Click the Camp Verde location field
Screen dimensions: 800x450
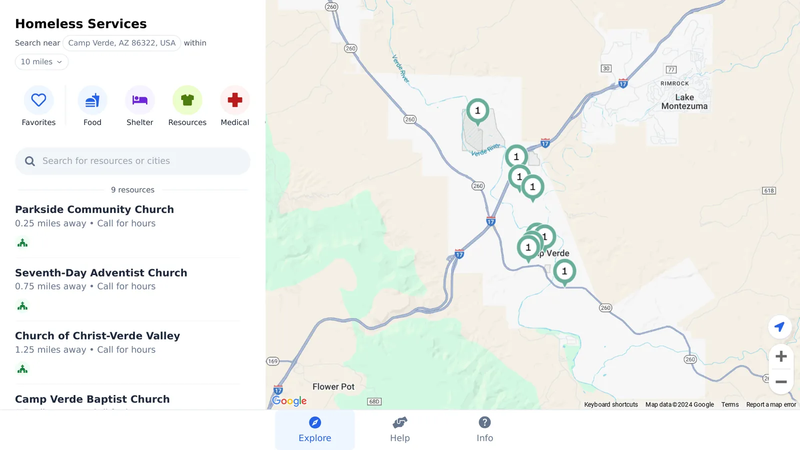point(122,43)
